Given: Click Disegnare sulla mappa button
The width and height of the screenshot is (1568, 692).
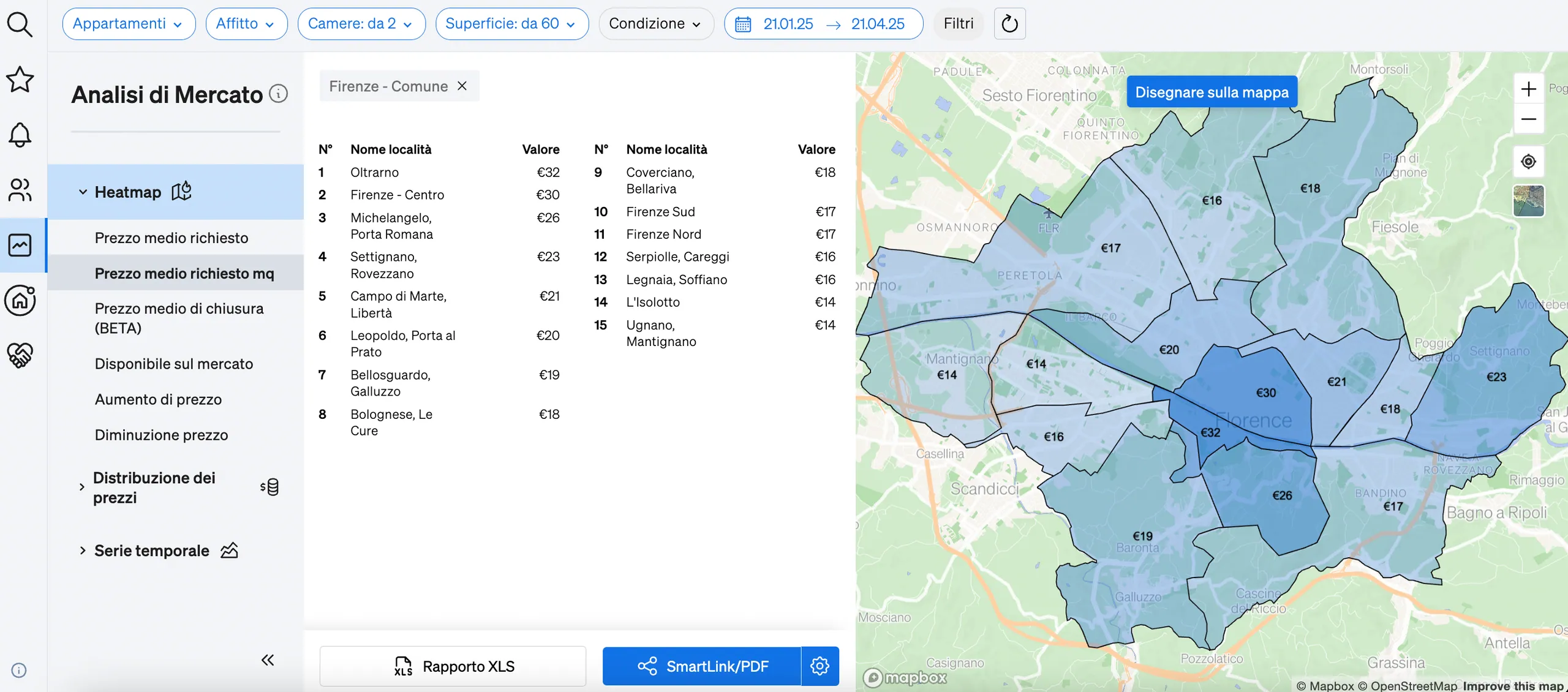Looking at the screenshot, I should tap(1212, 92).
